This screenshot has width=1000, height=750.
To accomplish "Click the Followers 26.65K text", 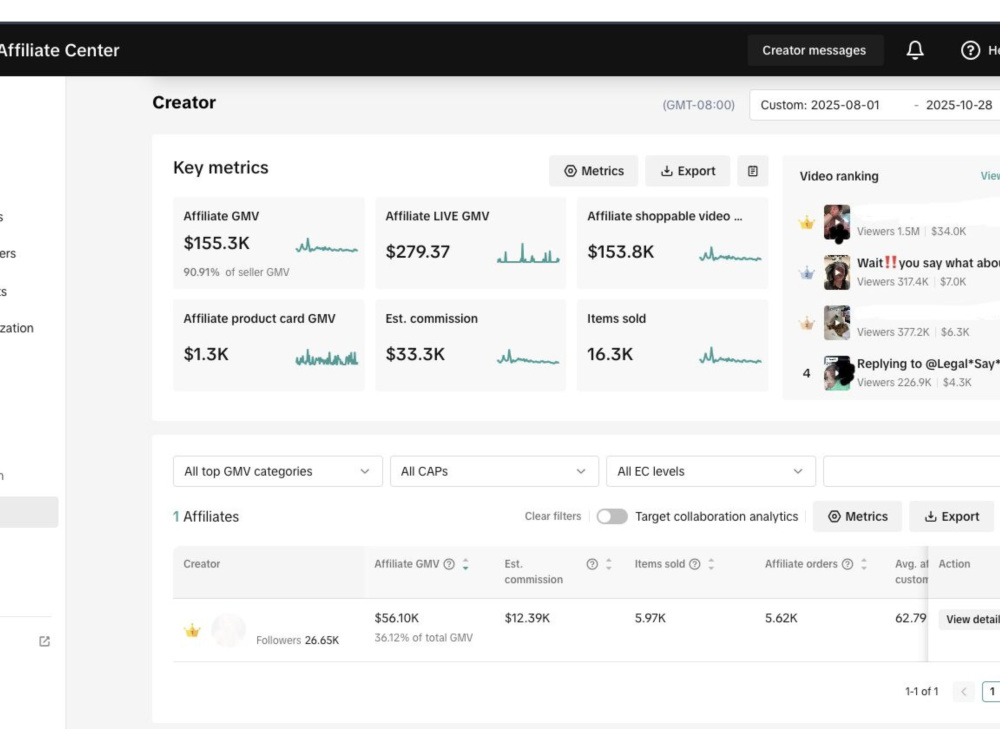I will [297, 640].
